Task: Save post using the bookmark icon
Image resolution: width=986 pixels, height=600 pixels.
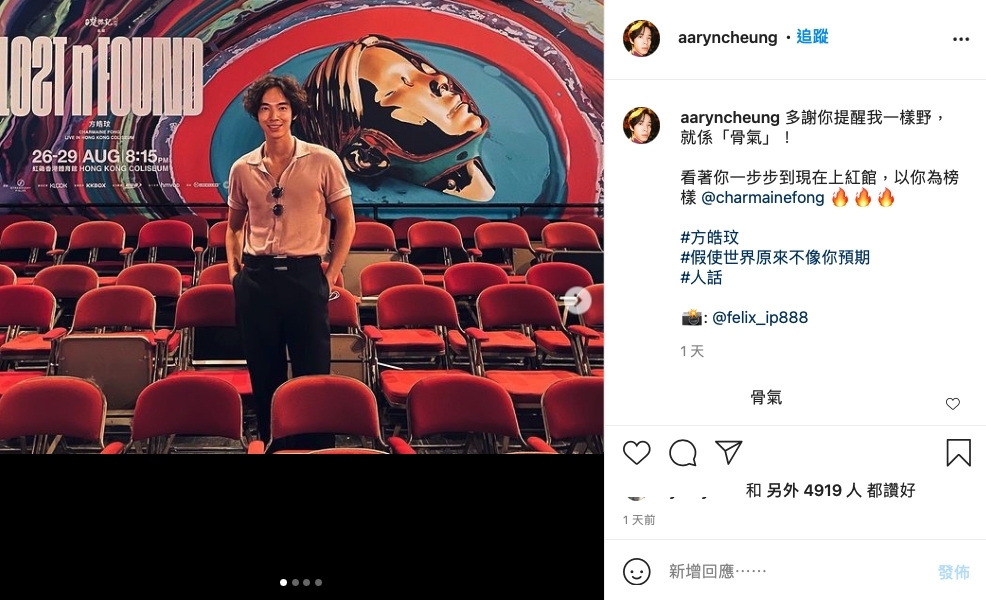Action: click(x=958, y=452)
